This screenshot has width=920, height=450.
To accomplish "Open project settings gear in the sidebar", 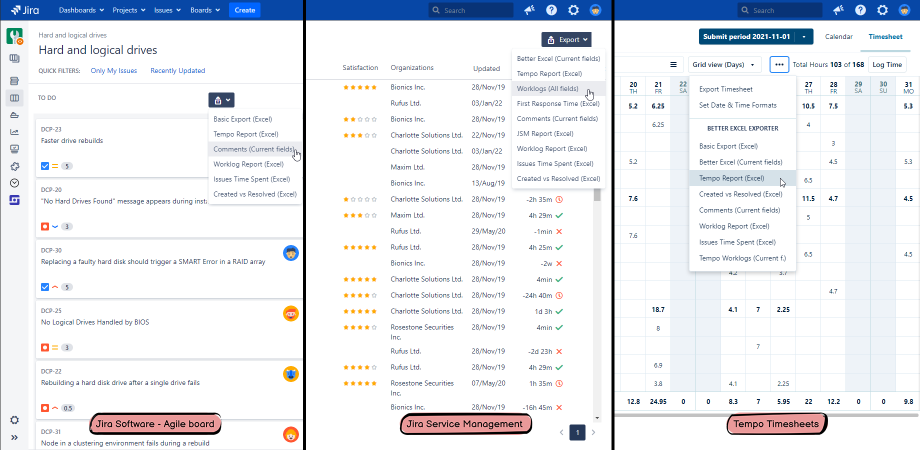I will (x=15, y=420).
